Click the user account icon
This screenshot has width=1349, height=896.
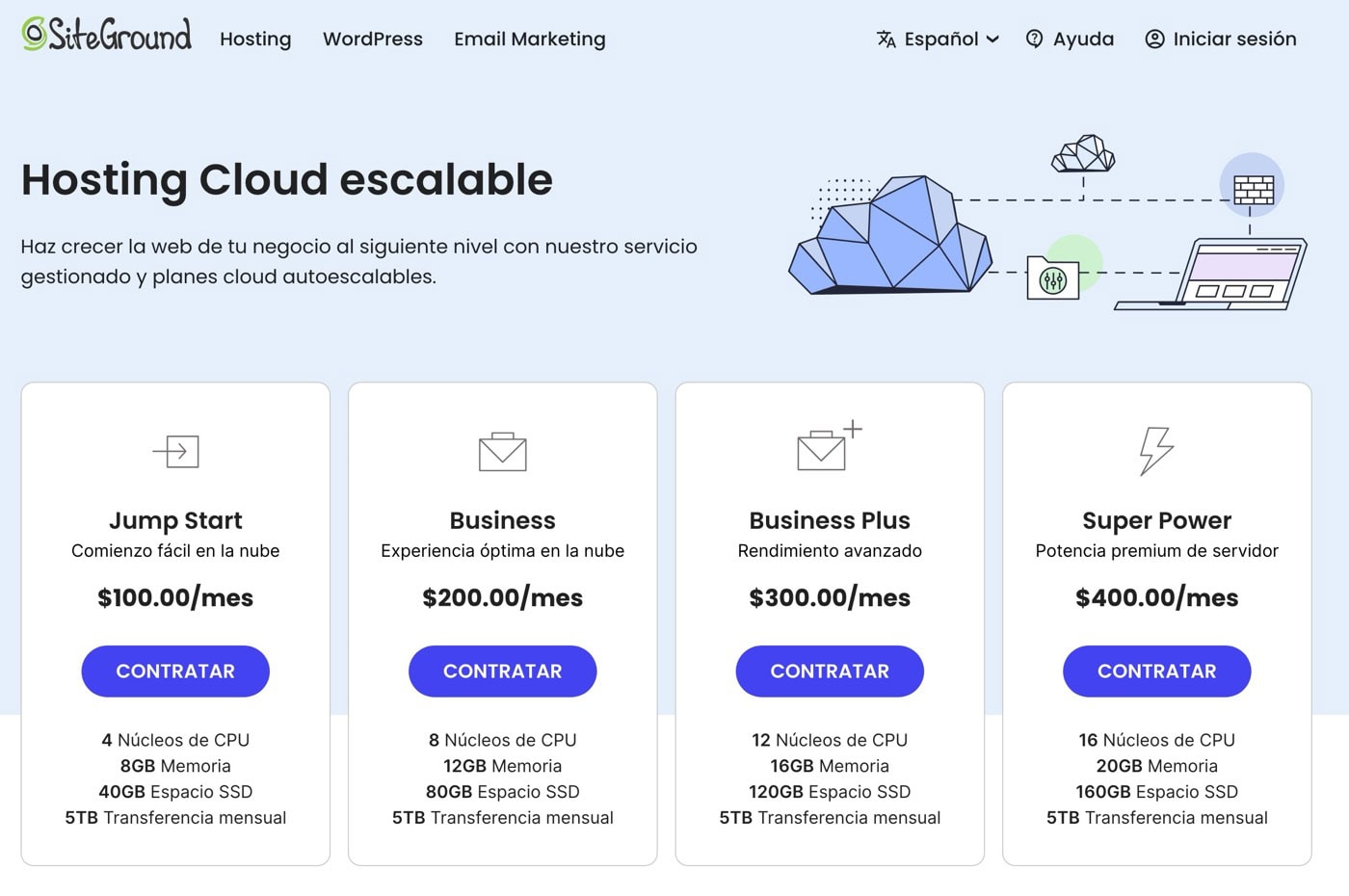coord(1154,40)
